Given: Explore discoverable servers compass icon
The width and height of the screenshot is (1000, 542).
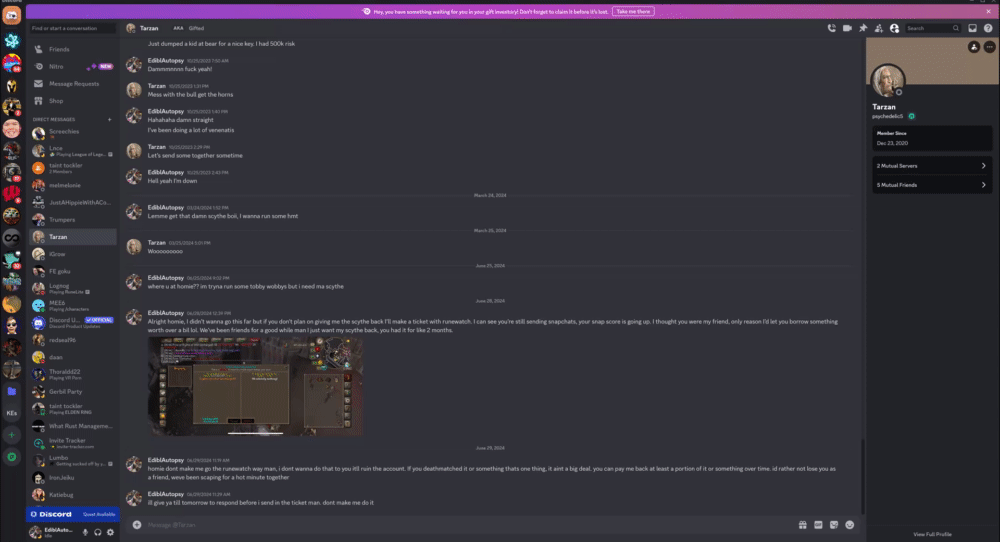Looking at the screenshot, I should 11,457.
